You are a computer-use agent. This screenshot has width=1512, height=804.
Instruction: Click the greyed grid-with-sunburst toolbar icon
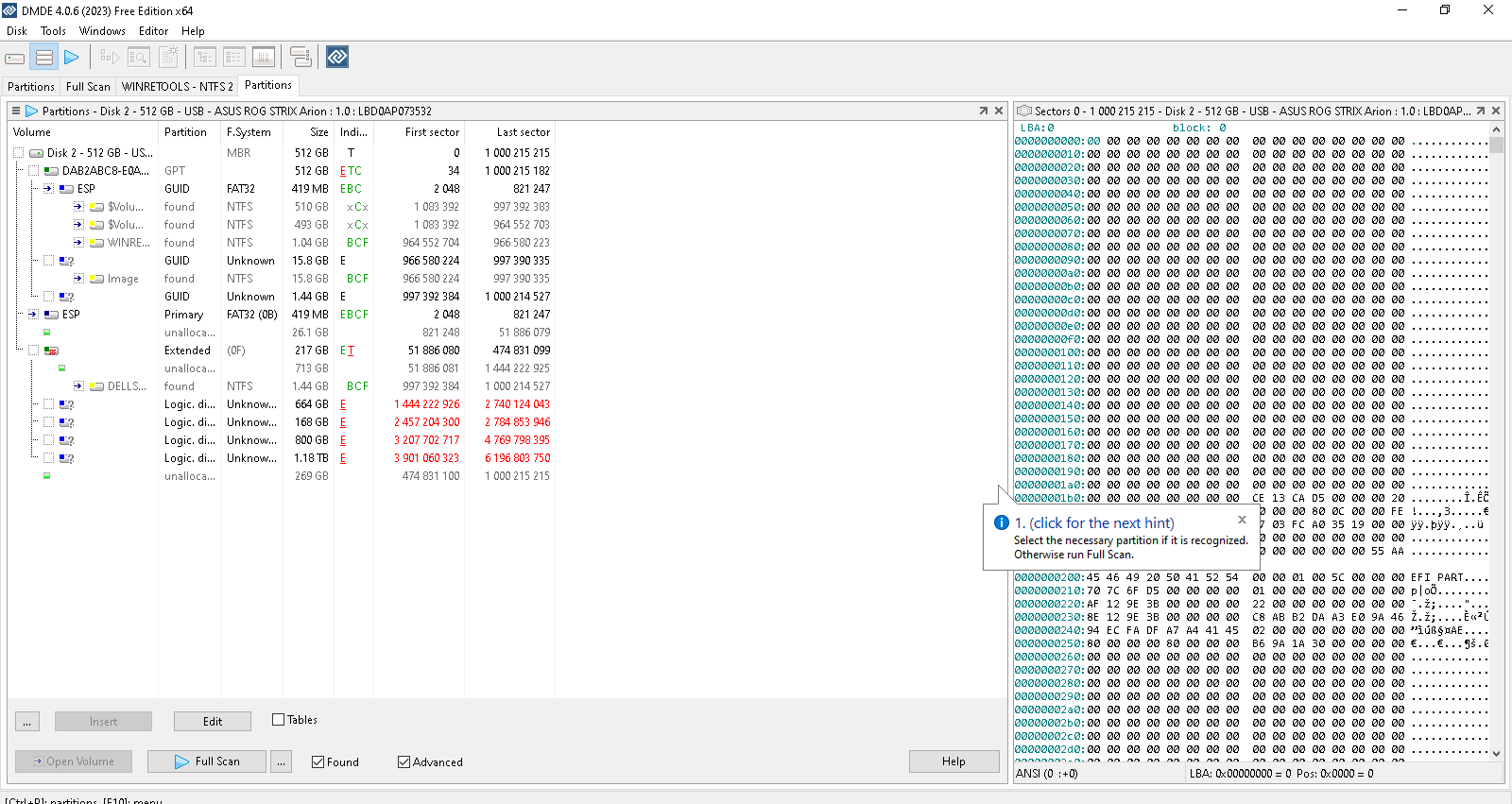pos(168,58)
